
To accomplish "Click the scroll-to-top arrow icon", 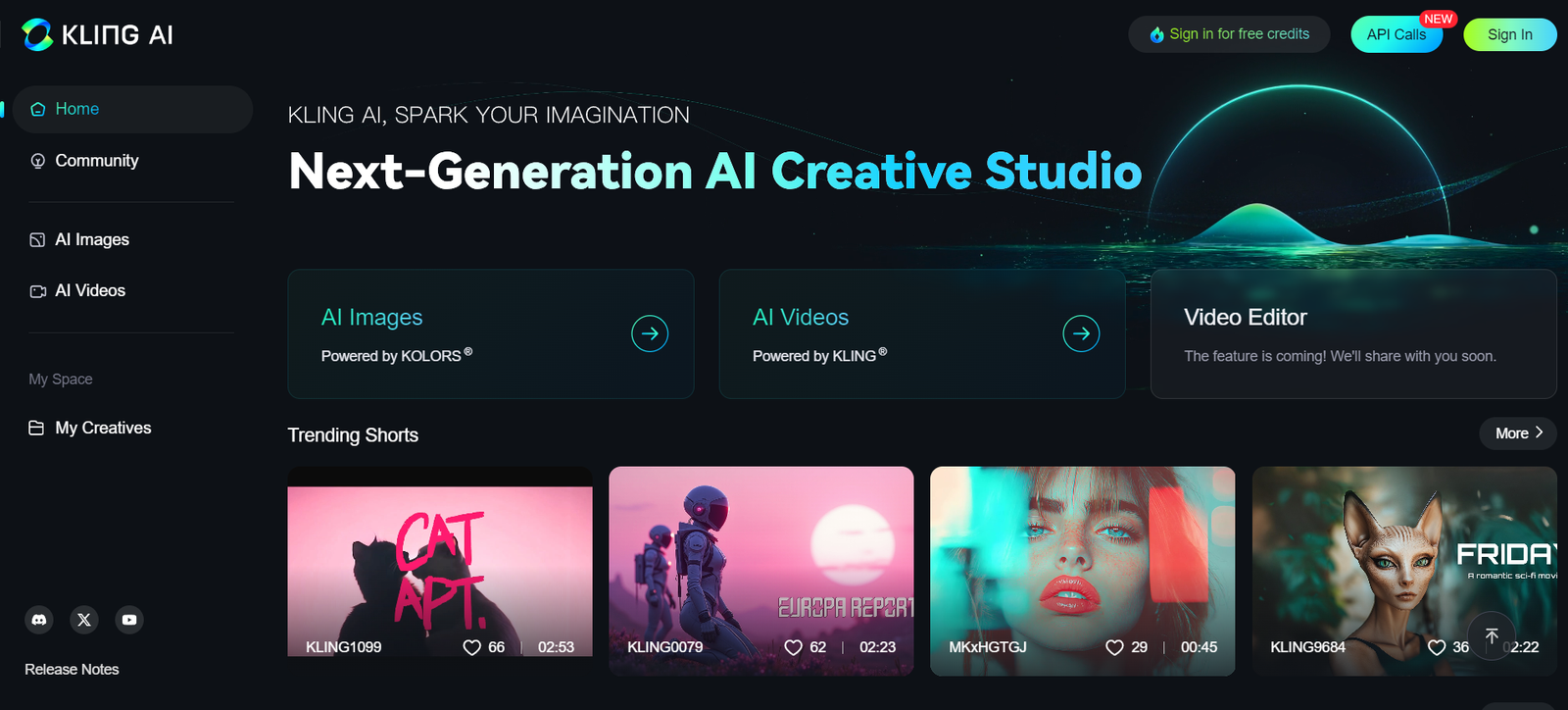I will click(x=1492, y=635).
